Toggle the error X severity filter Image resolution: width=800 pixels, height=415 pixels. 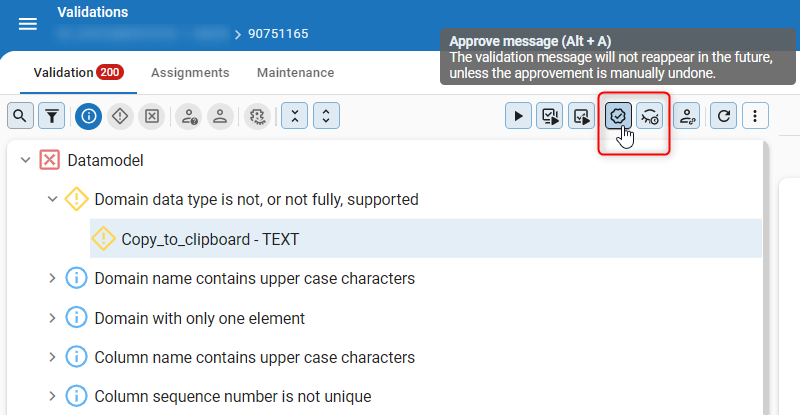click(x=152, y=116)
